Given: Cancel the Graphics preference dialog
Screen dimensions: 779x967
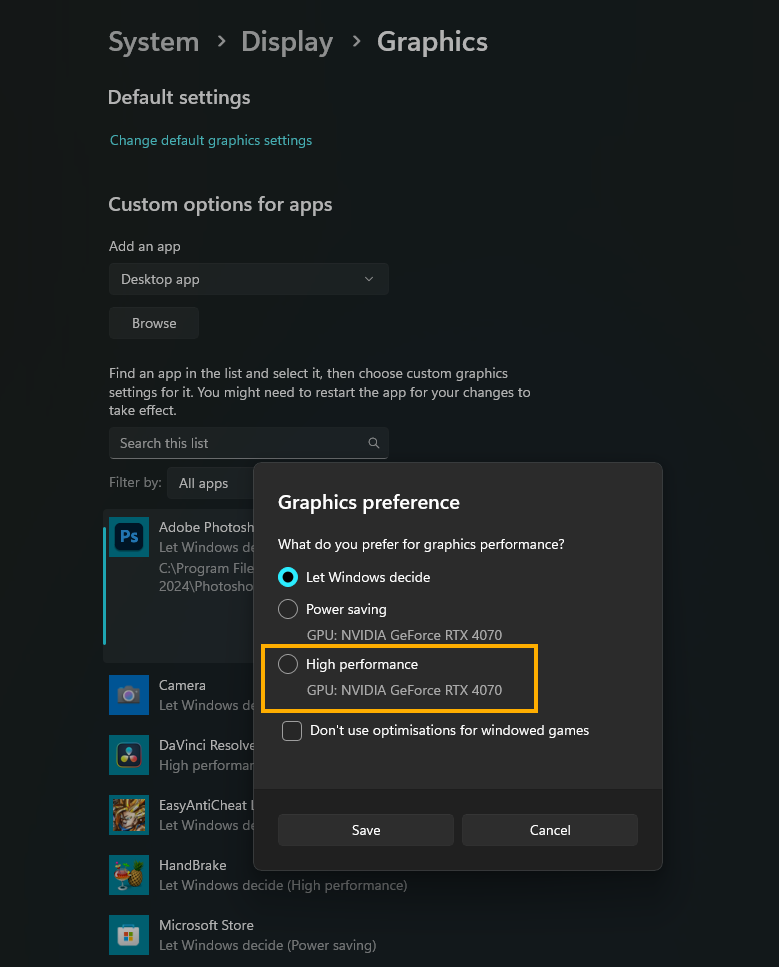Looking at the screenshot, I should pos(550,830).
